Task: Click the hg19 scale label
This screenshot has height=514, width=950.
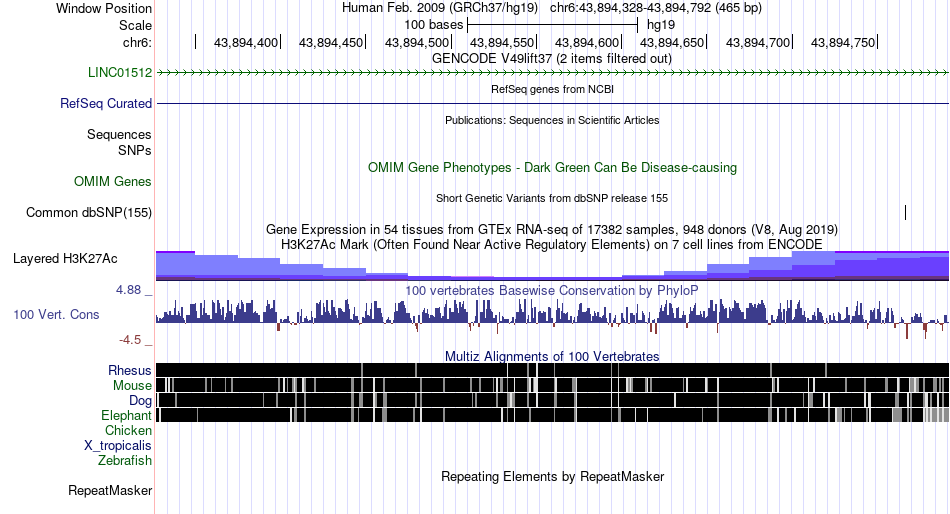Action: point(661,25)
